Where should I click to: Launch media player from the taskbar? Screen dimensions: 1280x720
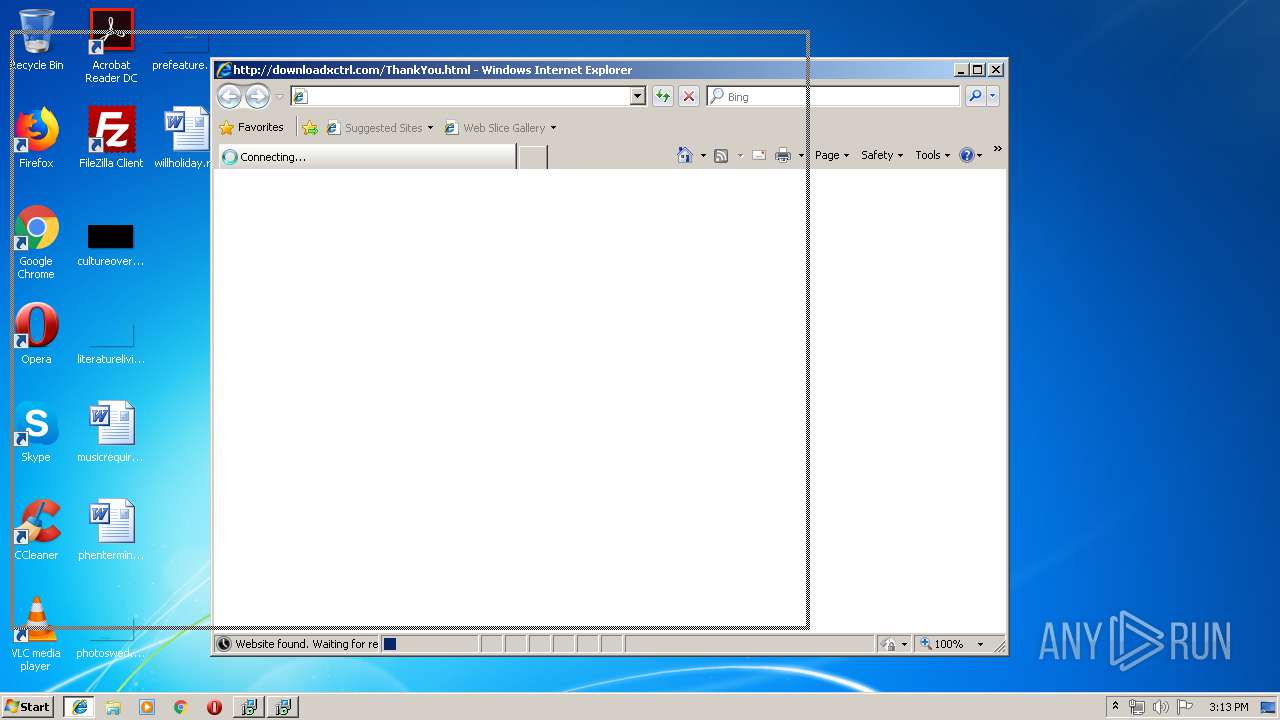click(147, 707)
